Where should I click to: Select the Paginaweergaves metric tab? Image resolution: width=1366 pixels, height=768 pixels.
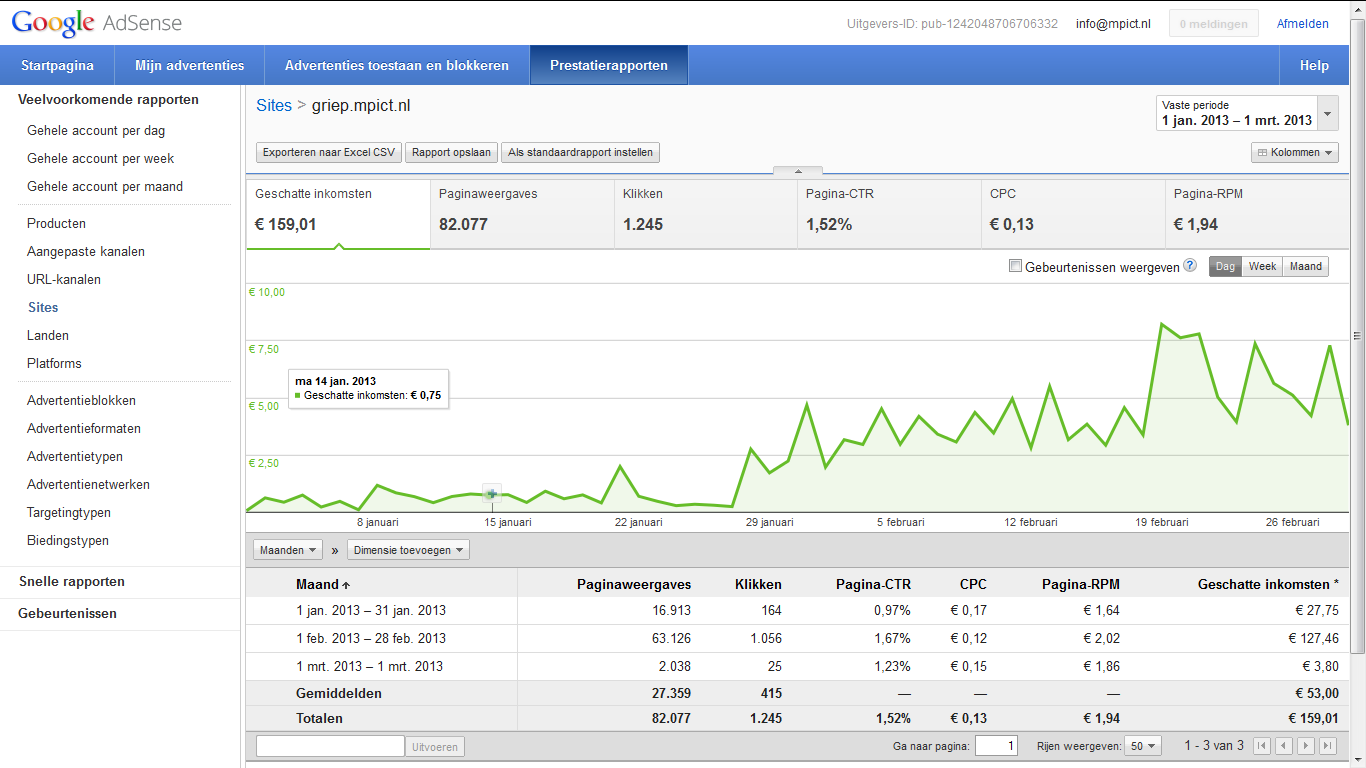coord(522,213)
